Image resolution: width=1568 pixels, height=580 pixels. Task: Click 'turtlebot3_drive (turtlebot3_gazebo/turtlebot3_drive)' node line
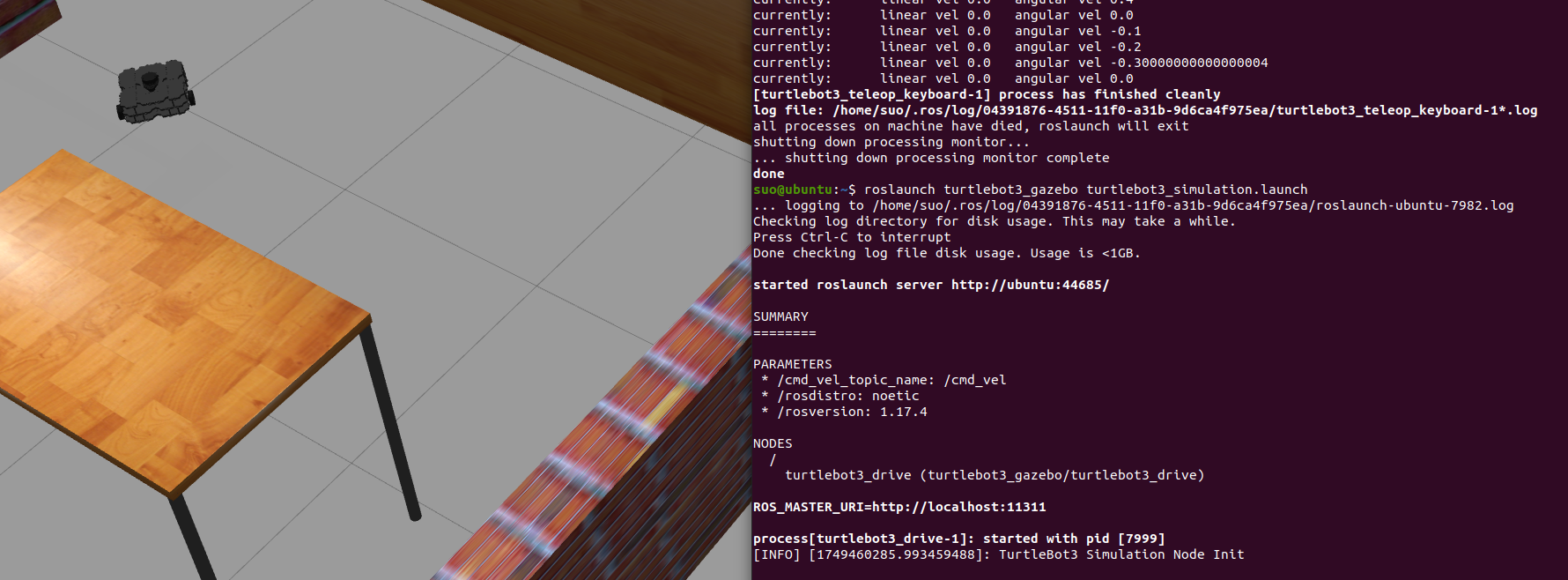coord(995,475)
